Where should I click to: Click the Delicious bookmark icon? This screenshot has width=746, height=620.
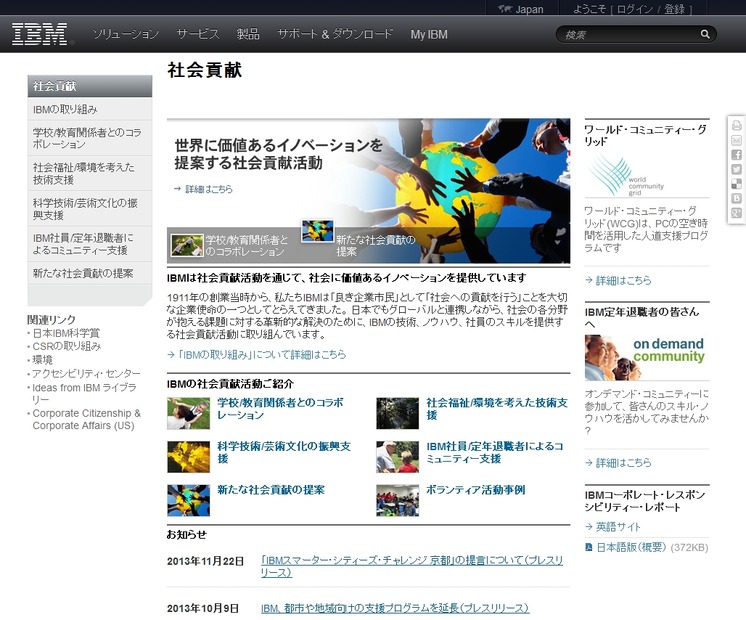[x=736, y=184]
